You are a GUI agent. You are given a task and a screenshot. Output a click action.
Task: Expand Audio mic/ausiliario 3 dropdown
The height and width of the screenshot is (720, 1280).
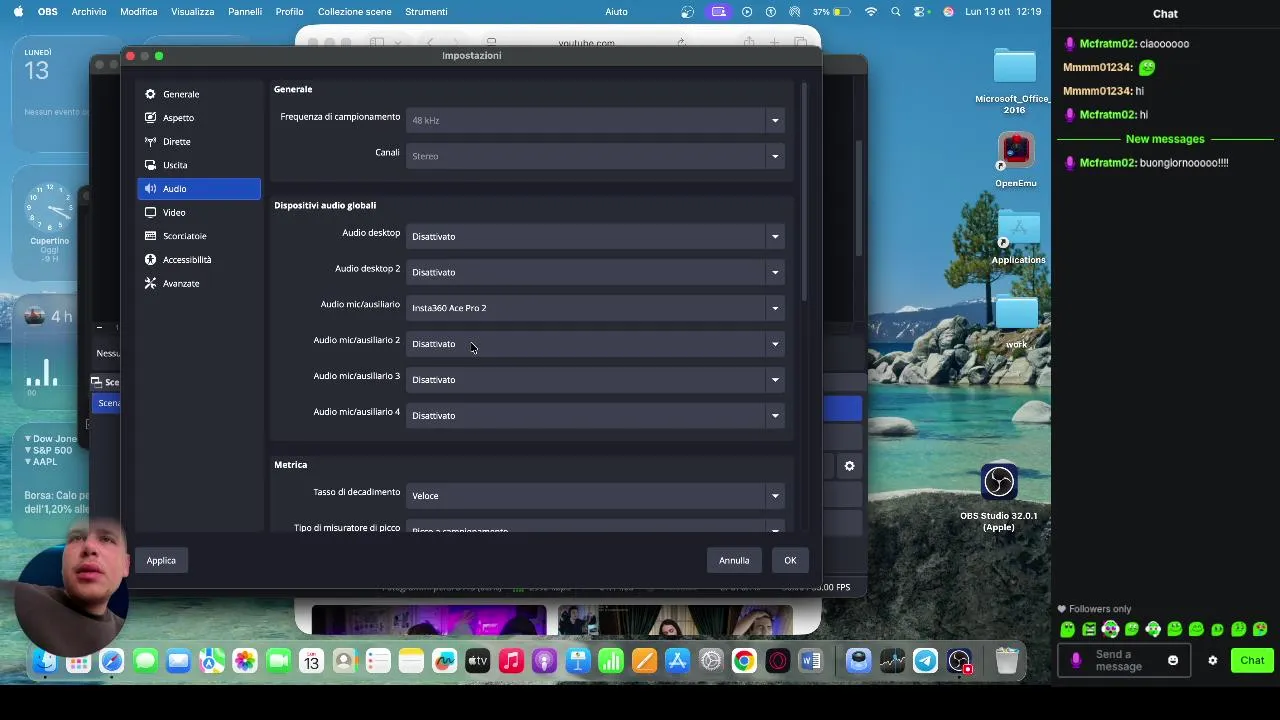(595, 380)
